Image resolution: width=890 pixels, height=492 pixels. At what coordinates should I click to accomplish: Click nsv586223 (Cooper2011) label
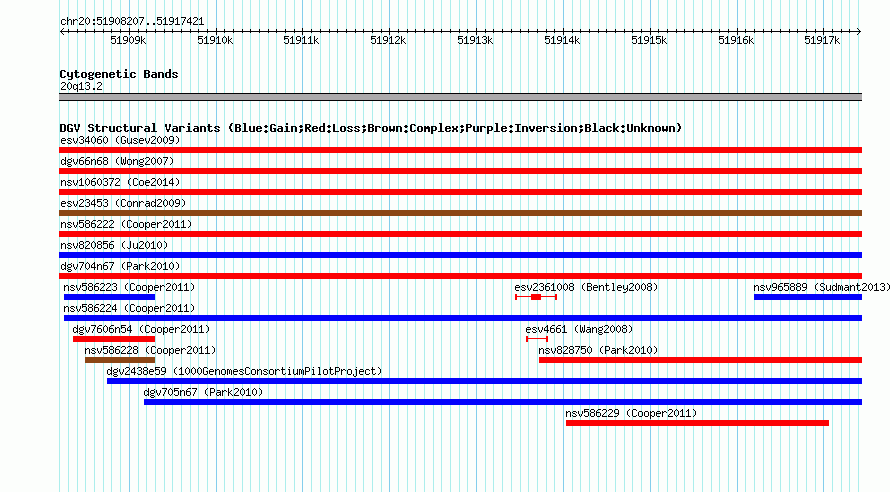[x=129, y=287]
